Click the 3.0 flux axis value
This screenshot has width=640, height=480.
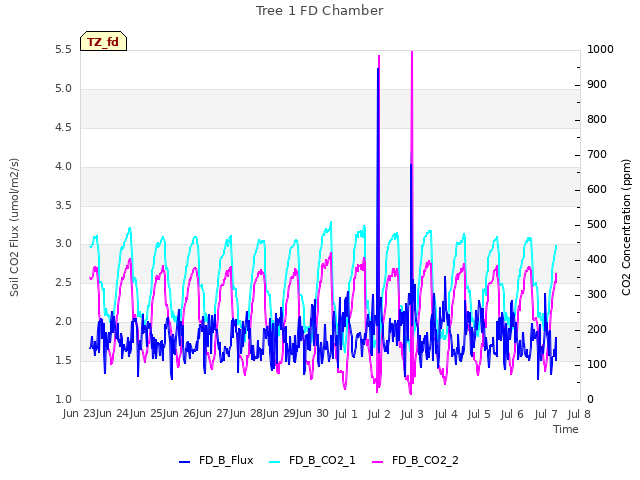coord(63,244)
